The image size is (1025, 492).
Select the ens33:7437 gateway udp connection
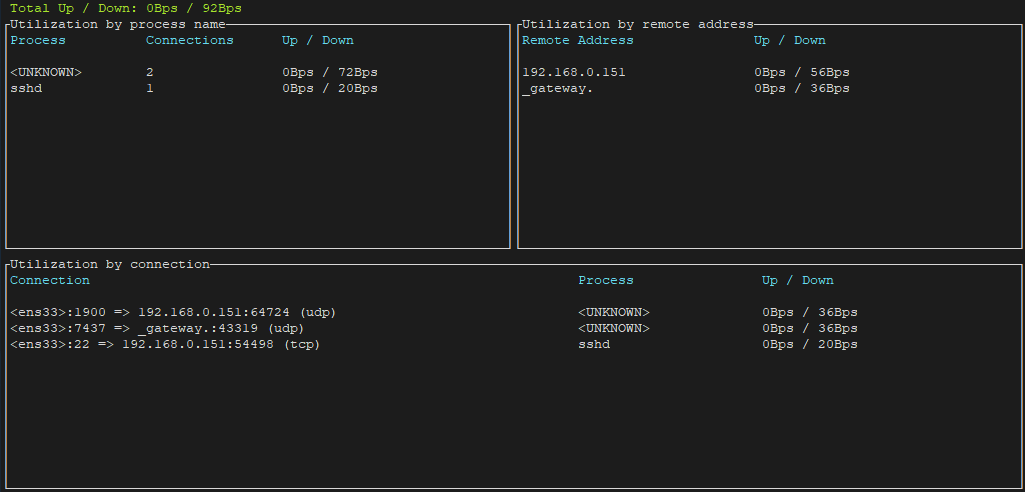[157, 328]
